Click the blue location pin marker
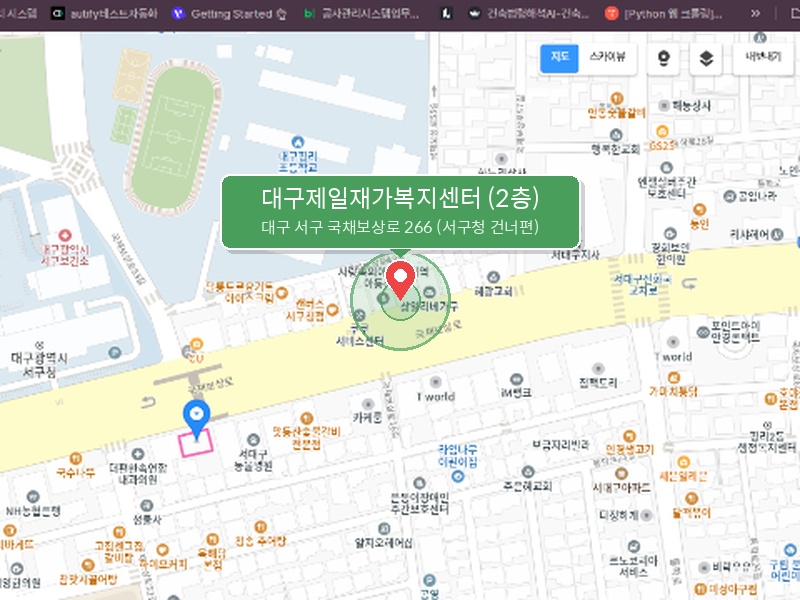800x600 pixels. [196, 418]
